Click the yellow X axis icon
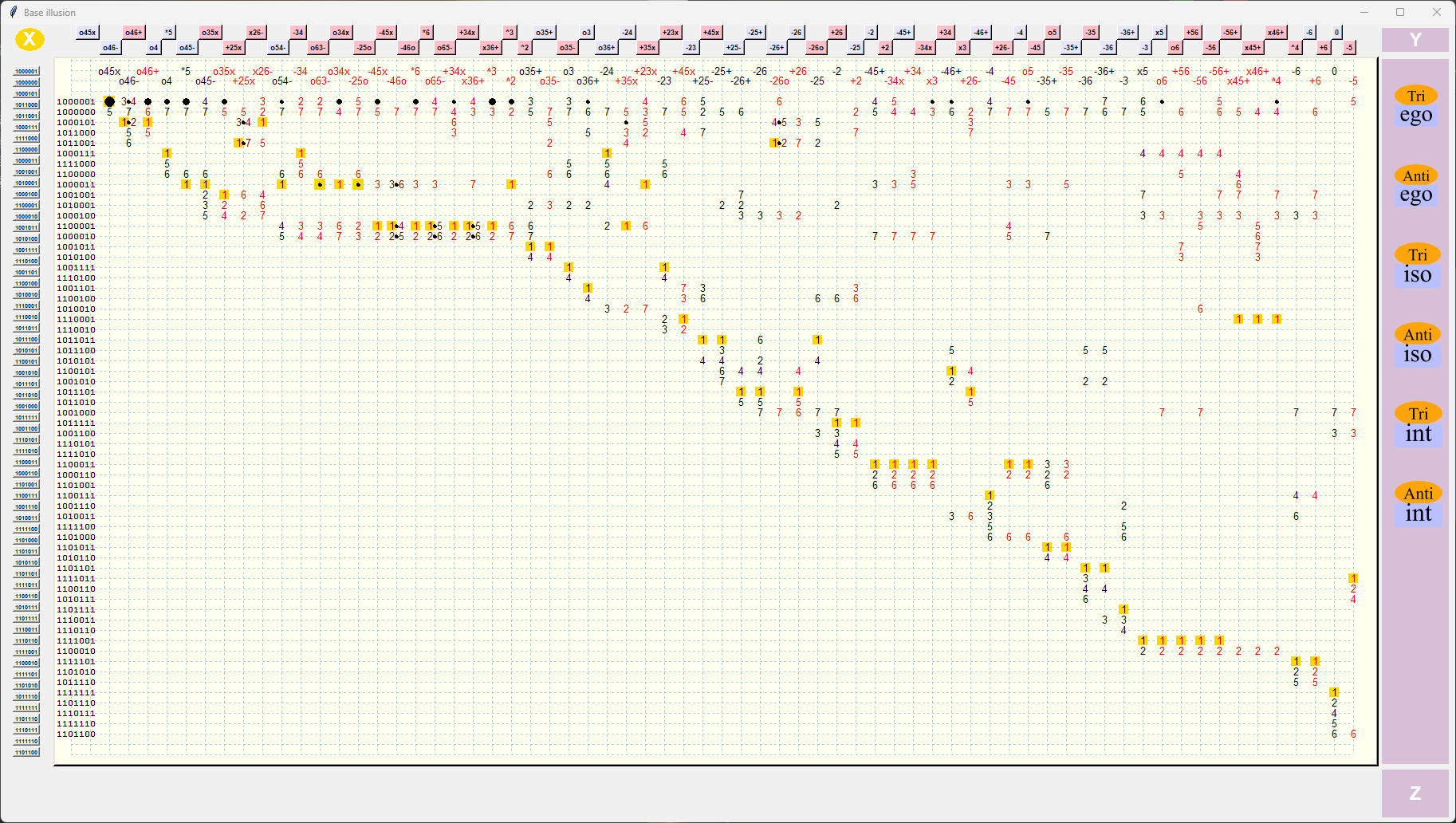1456x823 pixels. click(x=30, y=38)
